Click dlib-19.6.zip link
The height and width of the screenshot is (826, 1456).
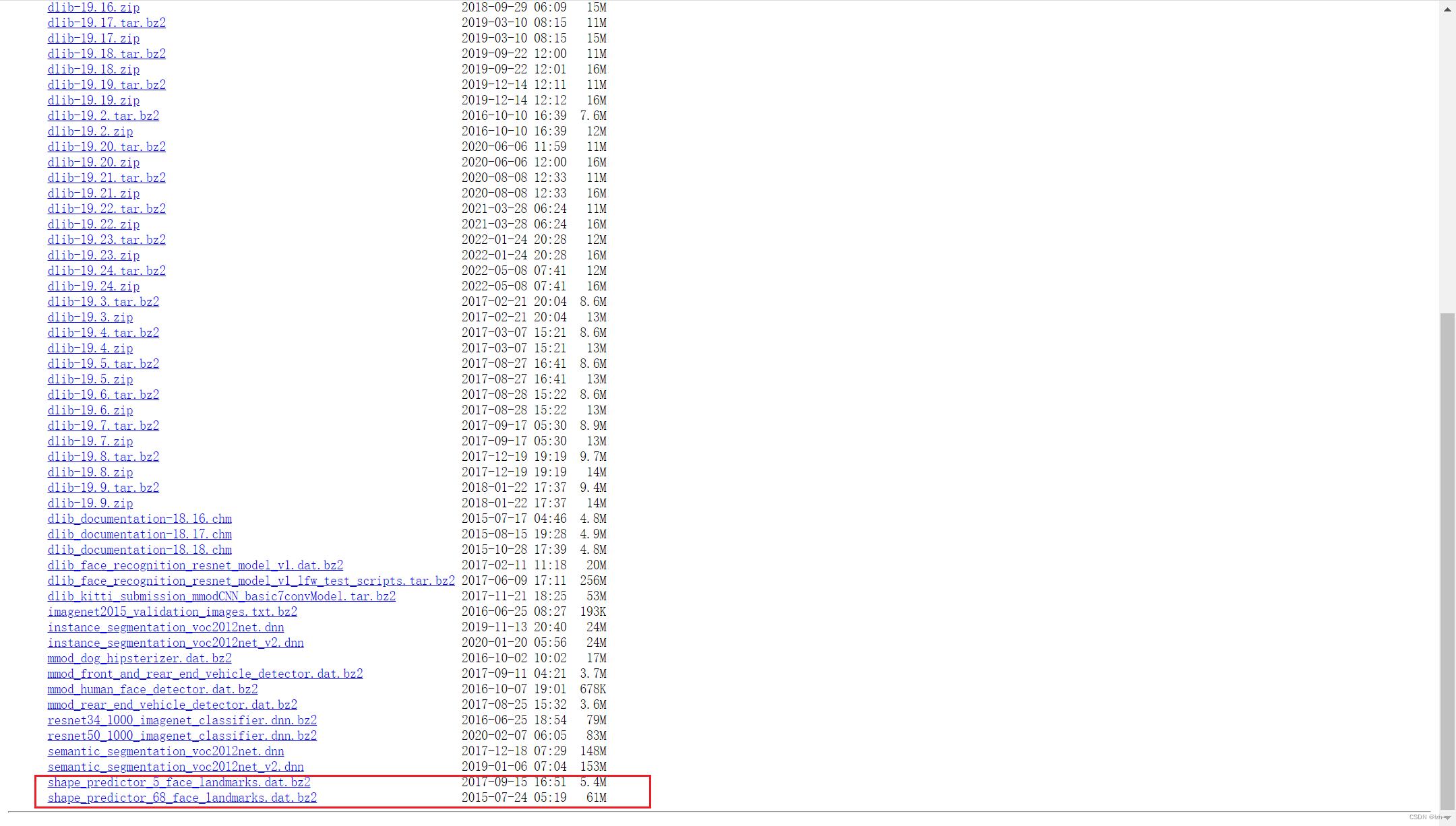(90, 410)
